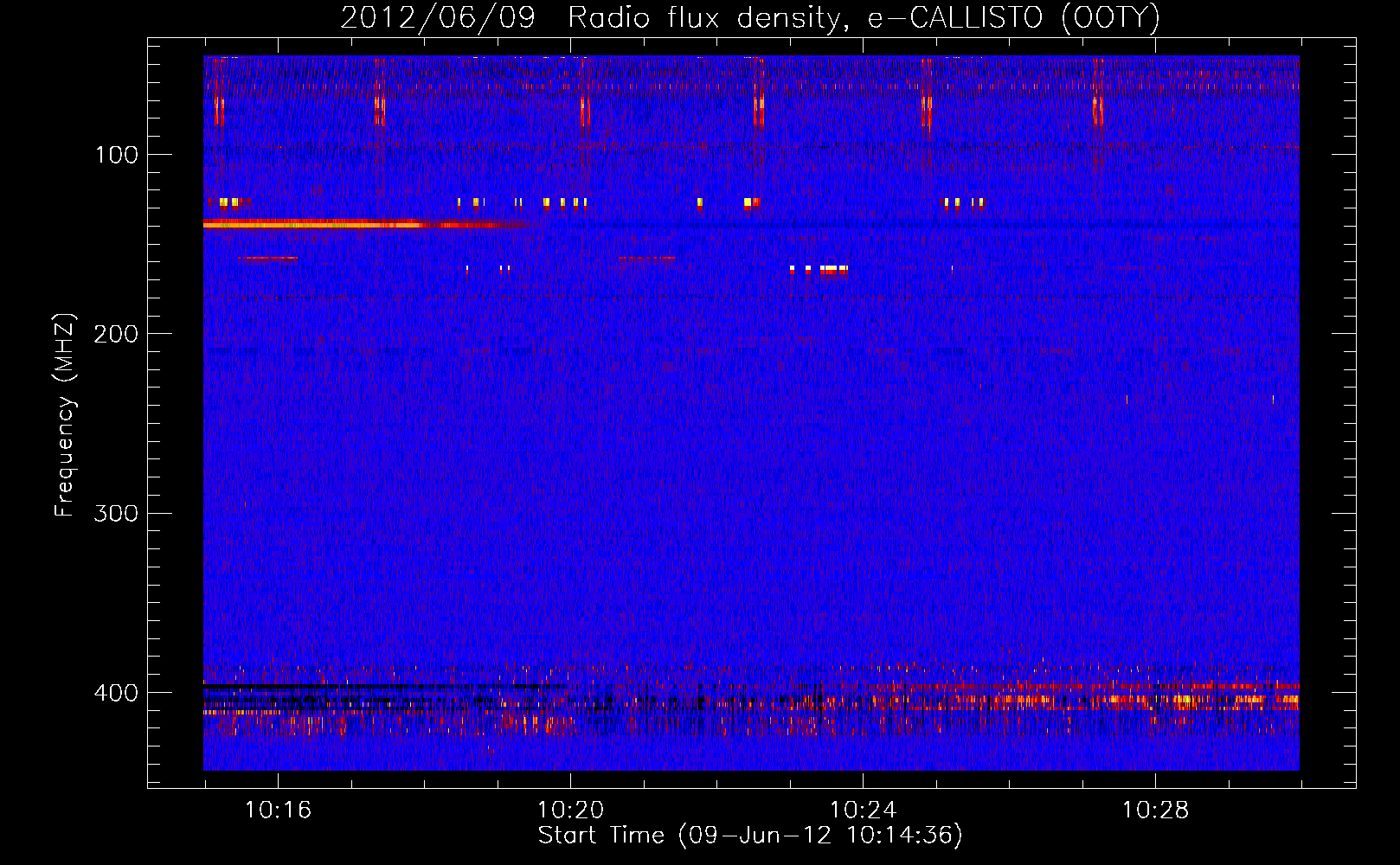The width and height of the screenshot is (1400, 865).
Task: Click the frequency tick label '200'
Action: (x=117, y=334)
